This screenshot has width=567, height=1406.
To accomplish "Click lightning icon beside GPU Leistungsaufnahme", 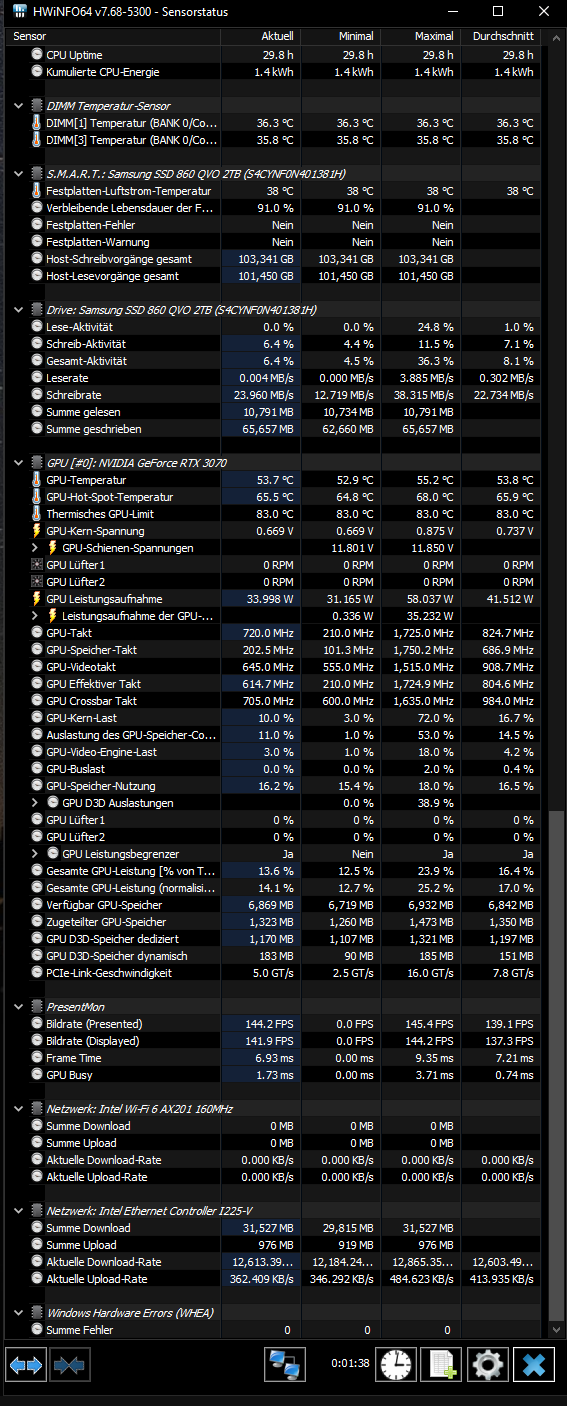I will tap(37, 599).
